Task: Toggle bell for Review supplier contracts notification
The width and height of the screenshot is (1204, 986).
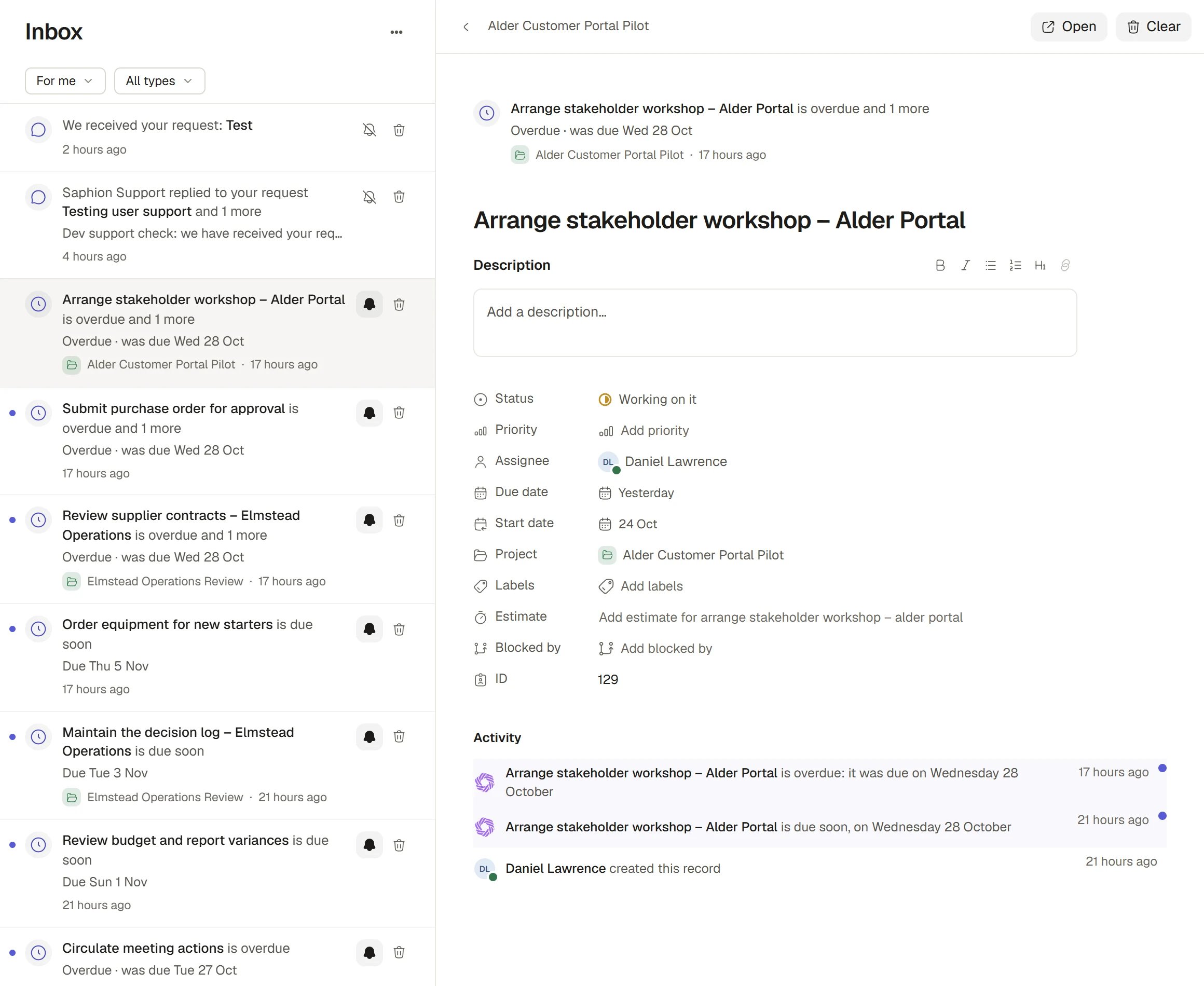Action: 369,521
